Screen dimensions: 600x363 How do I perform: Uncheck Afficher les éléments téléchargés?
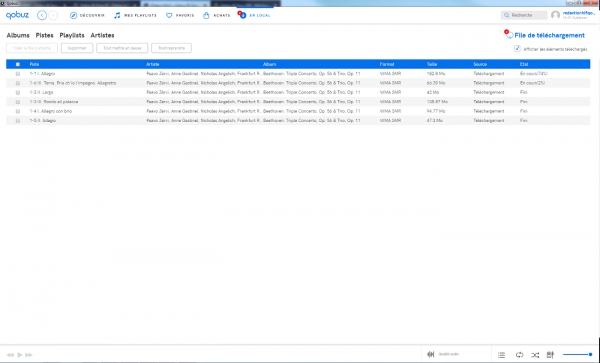[x=517, y=49]
